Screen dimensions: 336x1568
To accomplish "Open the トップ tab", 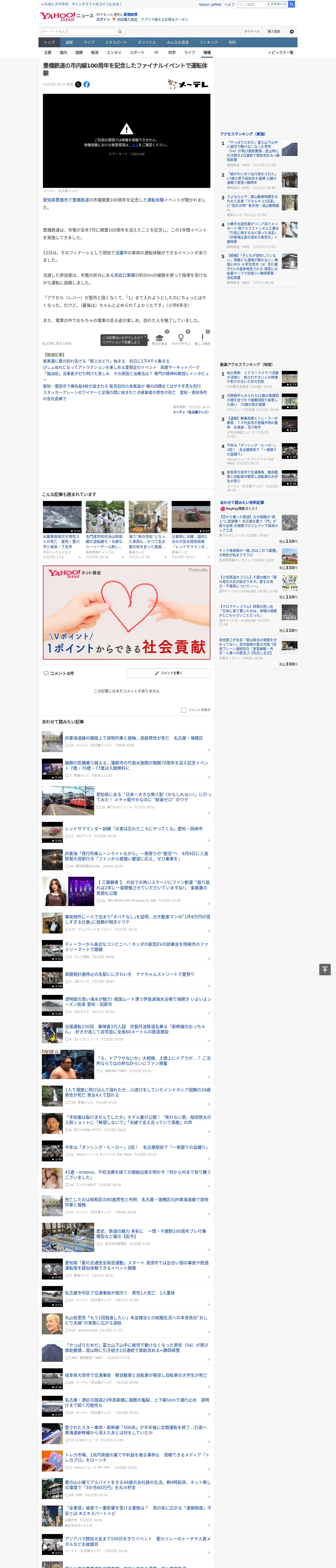I will tap(49, 43).
